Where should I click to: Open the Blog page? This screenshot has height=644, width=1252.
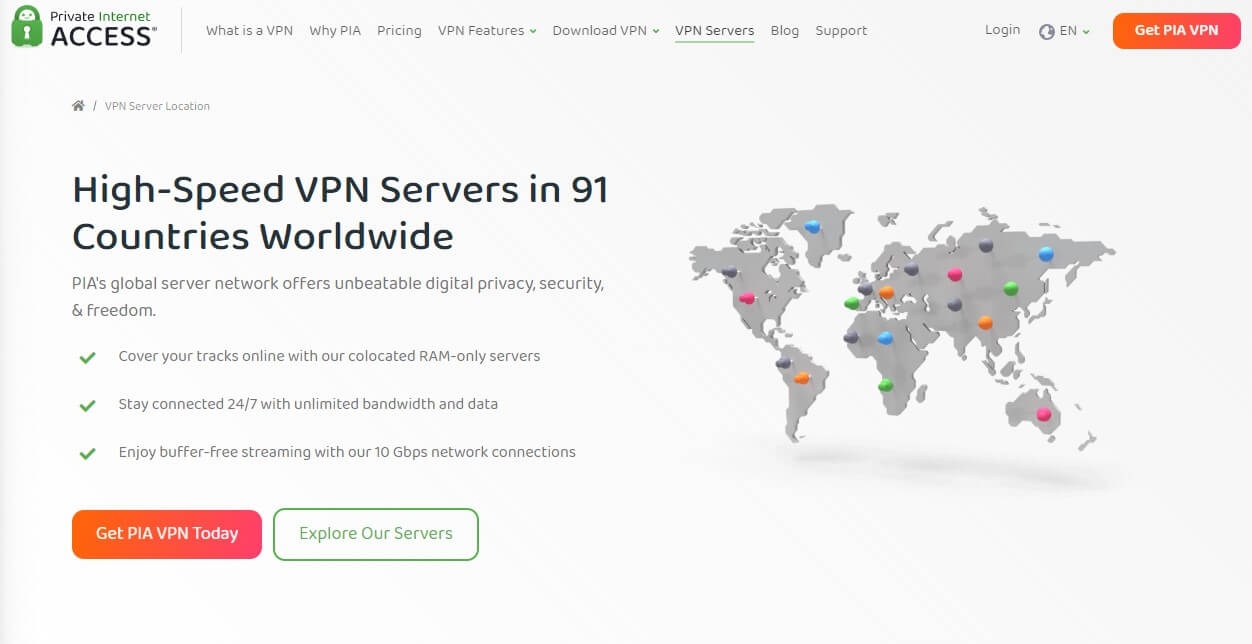coord(785,31)
